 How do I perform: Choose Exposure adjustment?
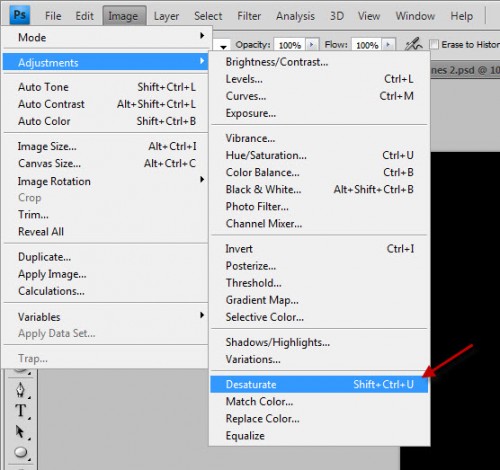tap(319, 113)
